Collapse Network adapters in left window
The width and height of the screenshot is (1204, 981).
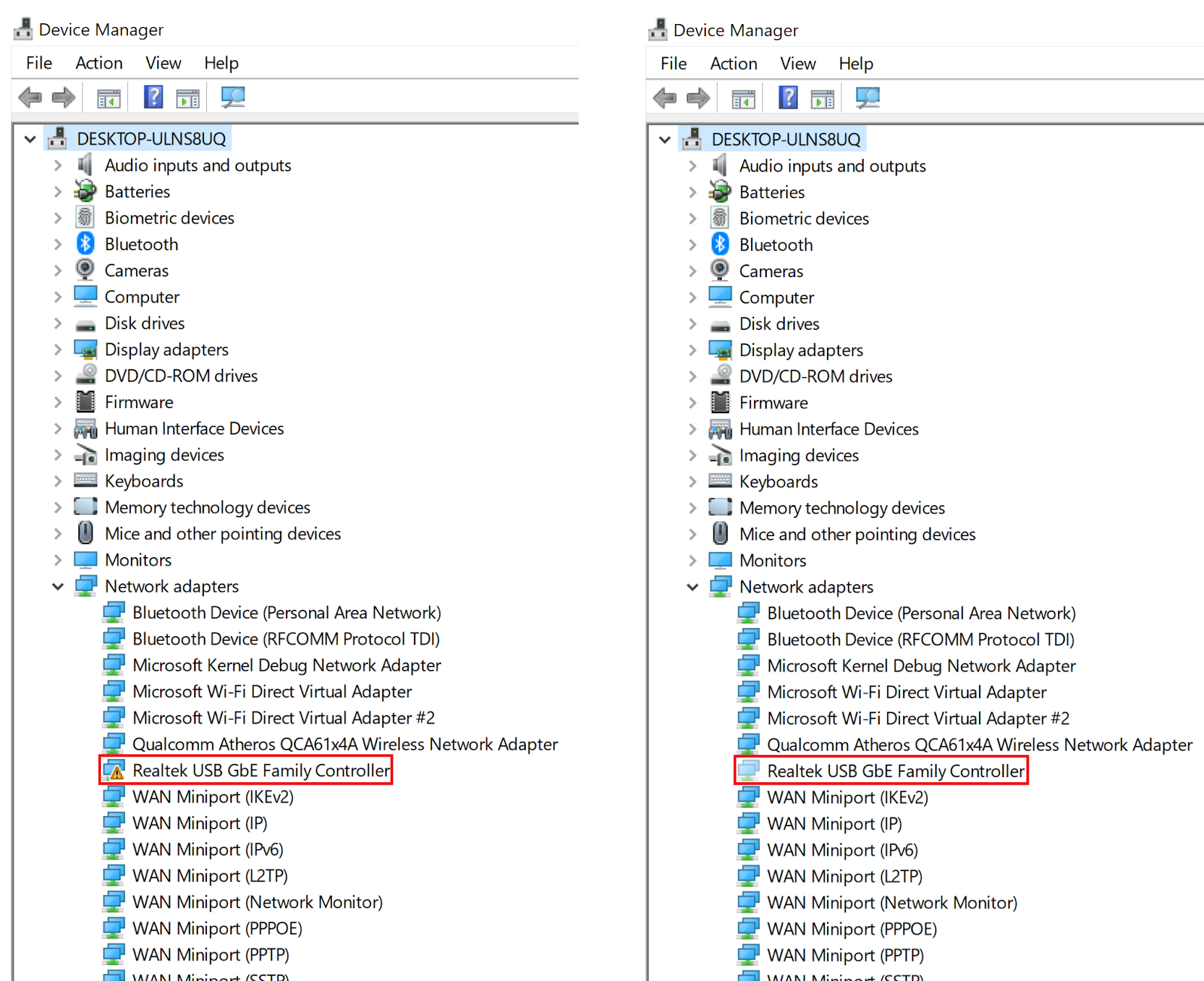click(x=58, y=586)
